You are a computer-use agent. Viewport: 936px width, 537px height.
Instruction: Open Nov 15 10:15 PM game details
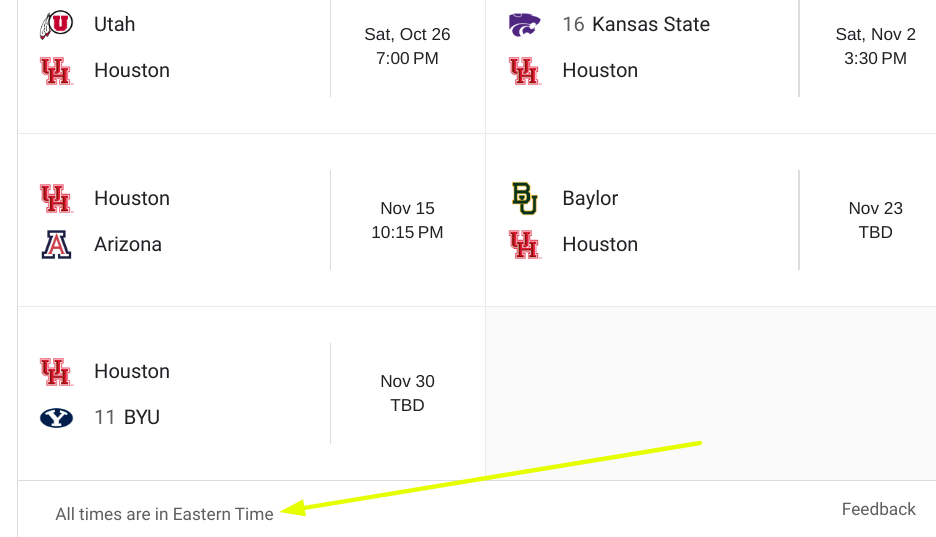click(407, 220)
